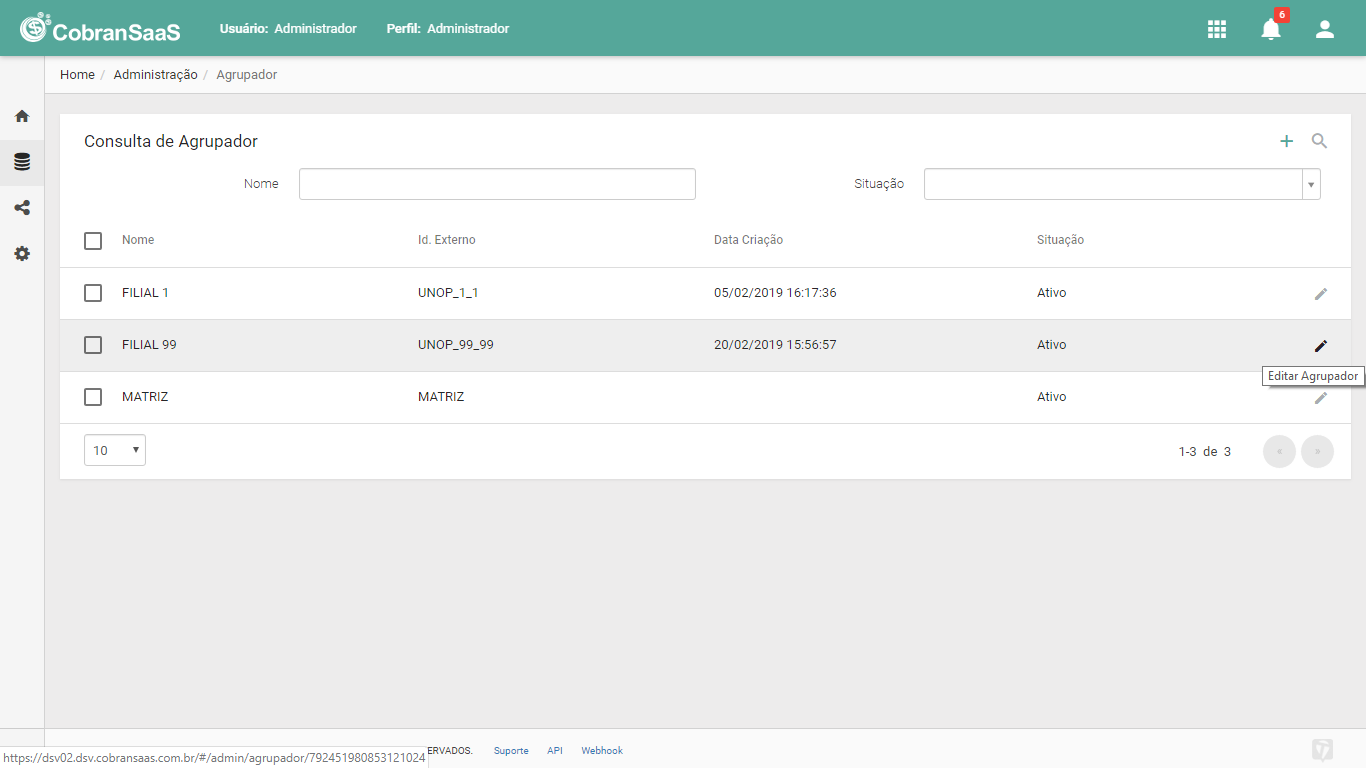This screenshot has height=768, width=1366.
Task: Add a new Agrupador with plus icon
Action: click(x=1287, y=141)
